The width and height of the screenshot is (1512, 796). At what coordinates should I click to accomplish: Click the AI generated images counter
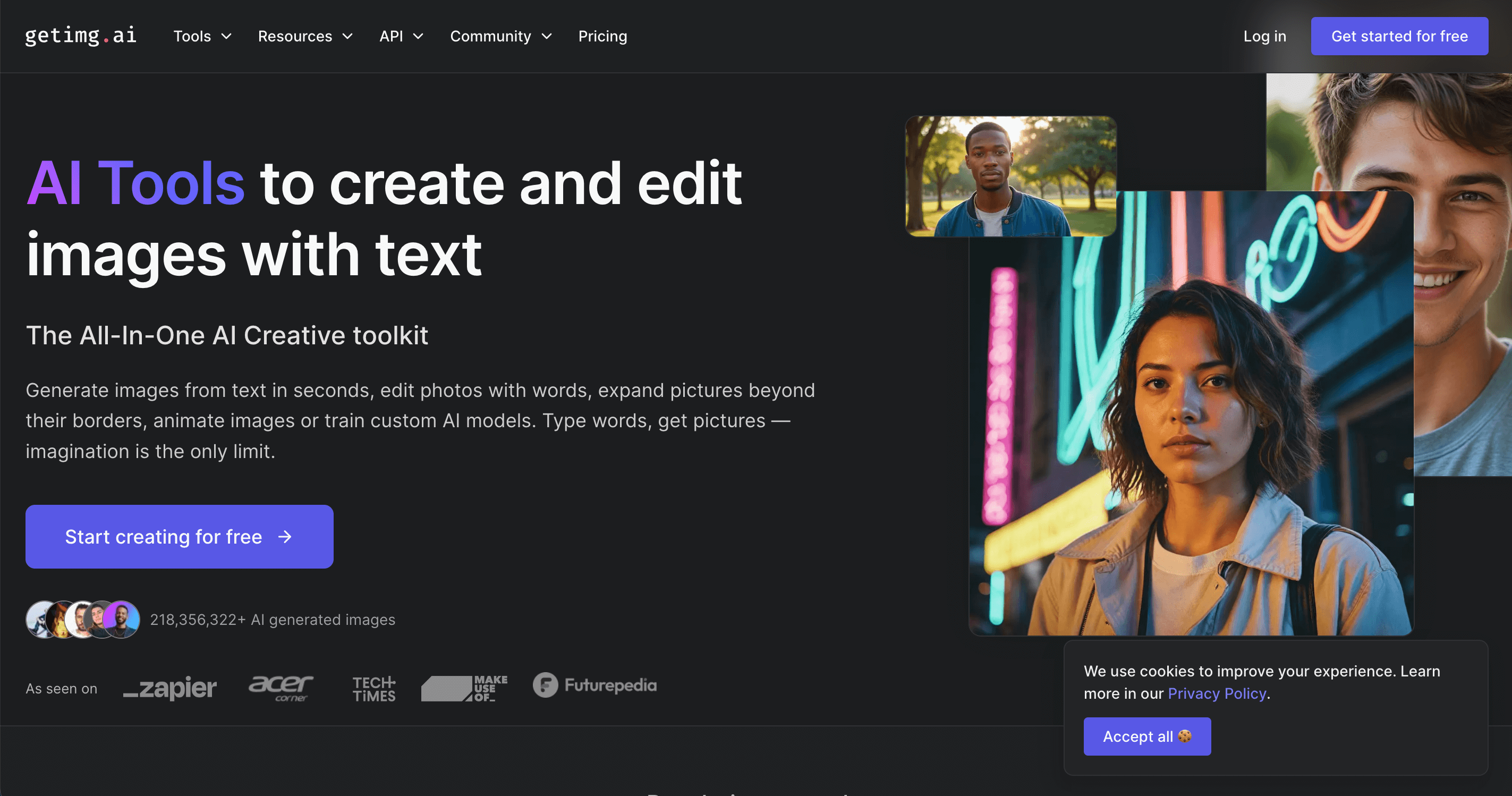271,618
